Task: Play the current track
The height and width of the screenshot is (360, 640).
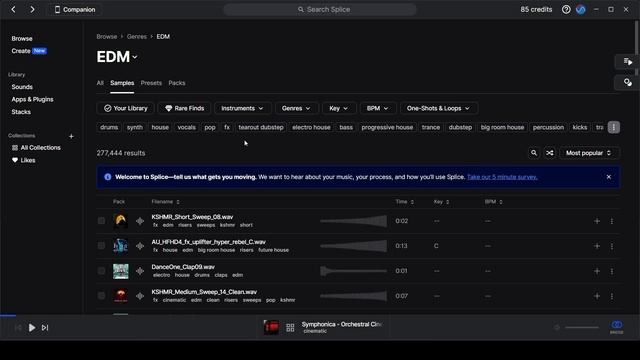Action: tap(31, 327)
